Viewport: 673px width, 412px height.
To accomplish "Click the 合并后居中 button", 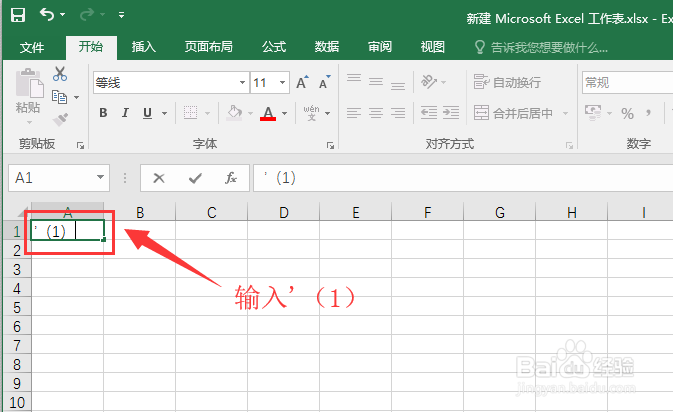I will click(x=513, y=113).
